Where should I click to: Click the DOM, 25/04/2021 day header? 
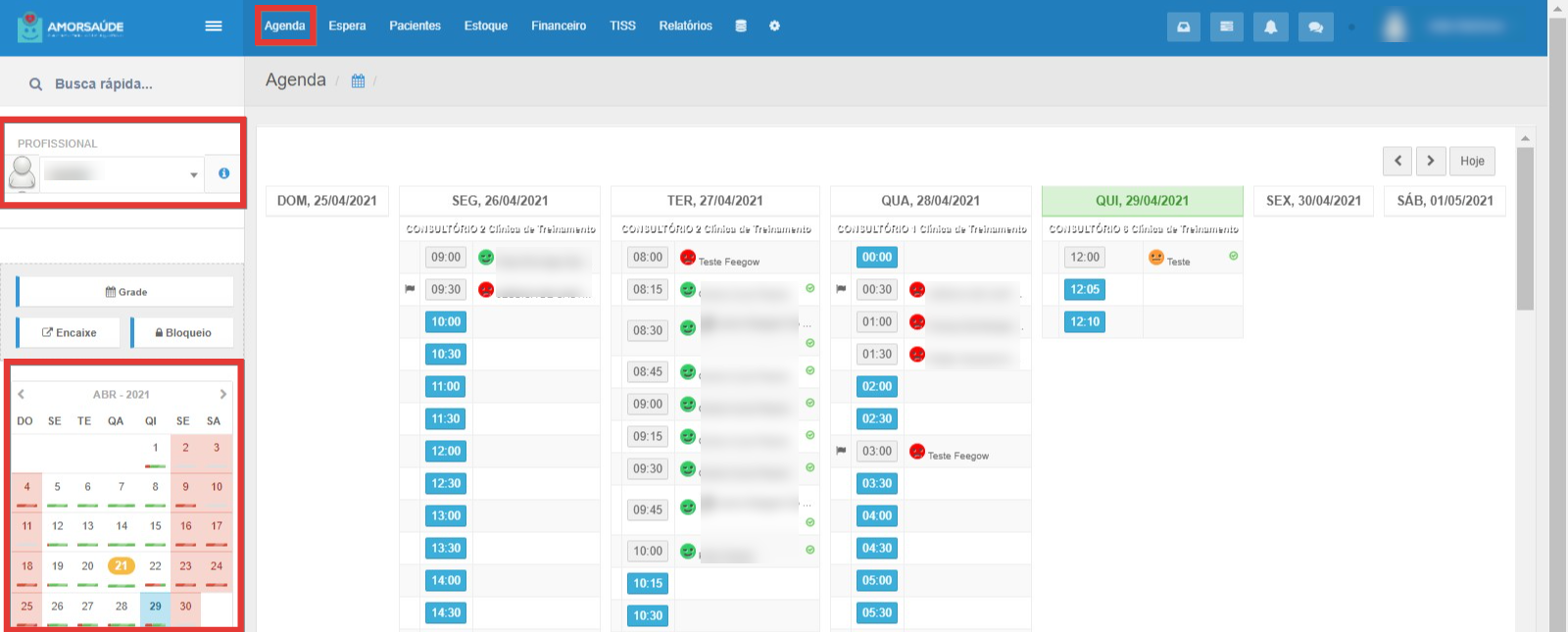coord(327,201)
